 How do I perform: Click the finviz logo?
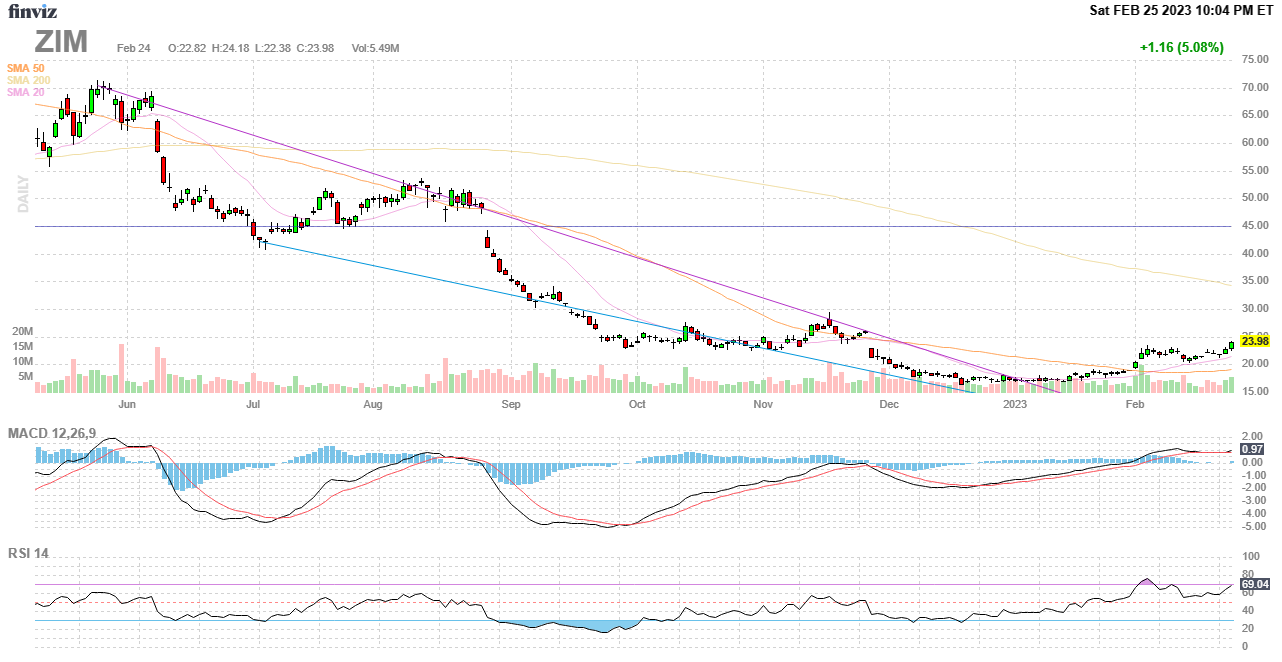click(33, 11)
